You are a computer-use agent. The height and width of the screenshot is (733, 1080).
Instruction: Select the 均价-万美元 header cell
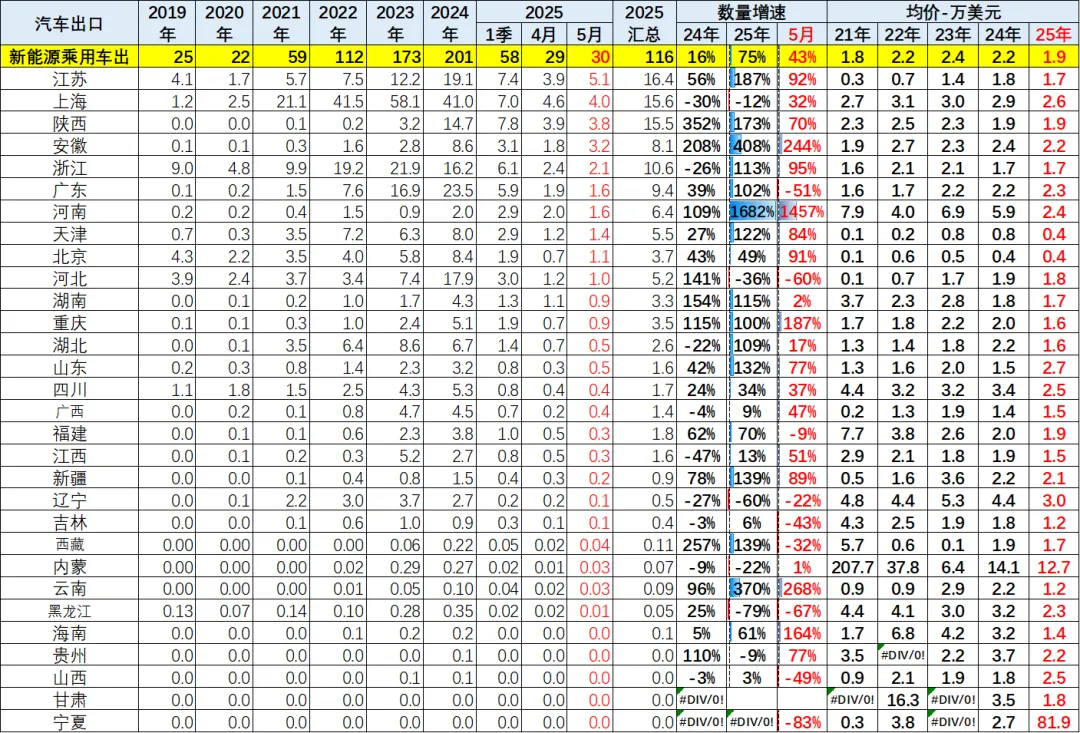click(953, 12)
